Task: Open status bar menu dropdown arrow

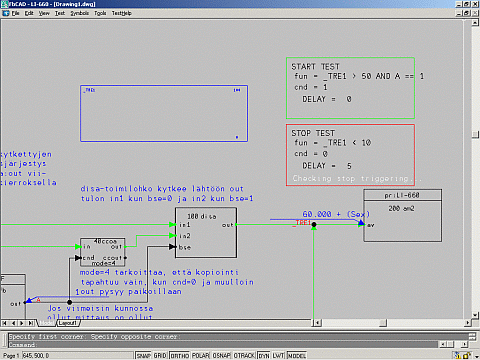Action: click(x=477, y=356)
